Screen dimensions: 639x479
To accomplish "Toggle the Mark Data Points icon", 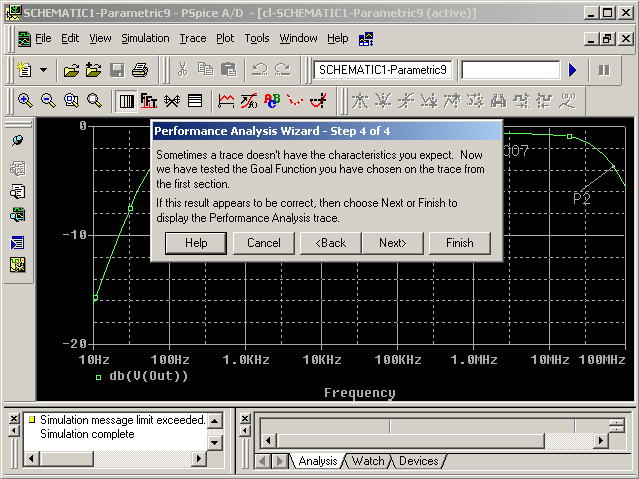I will click(295, 100).
